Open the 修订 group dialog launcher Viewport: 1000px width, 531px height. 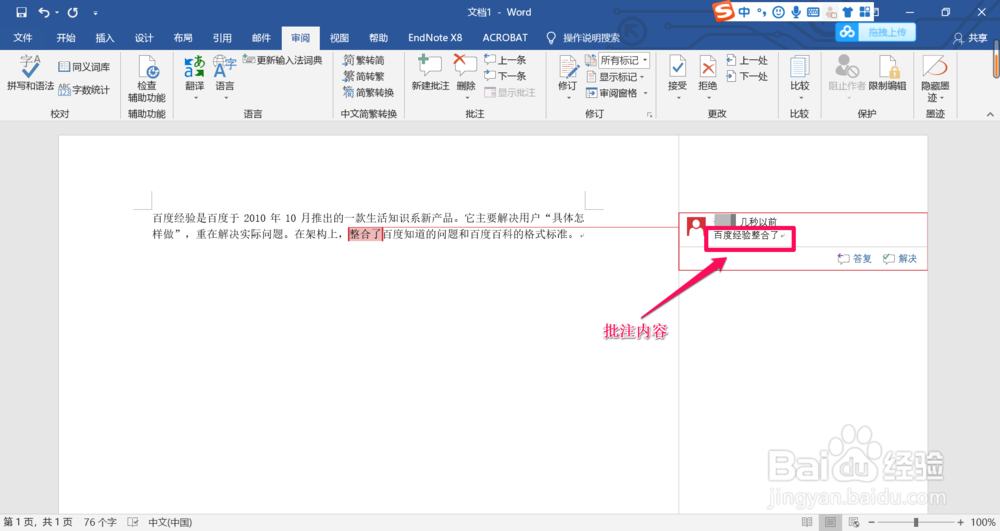click(650, 115)
